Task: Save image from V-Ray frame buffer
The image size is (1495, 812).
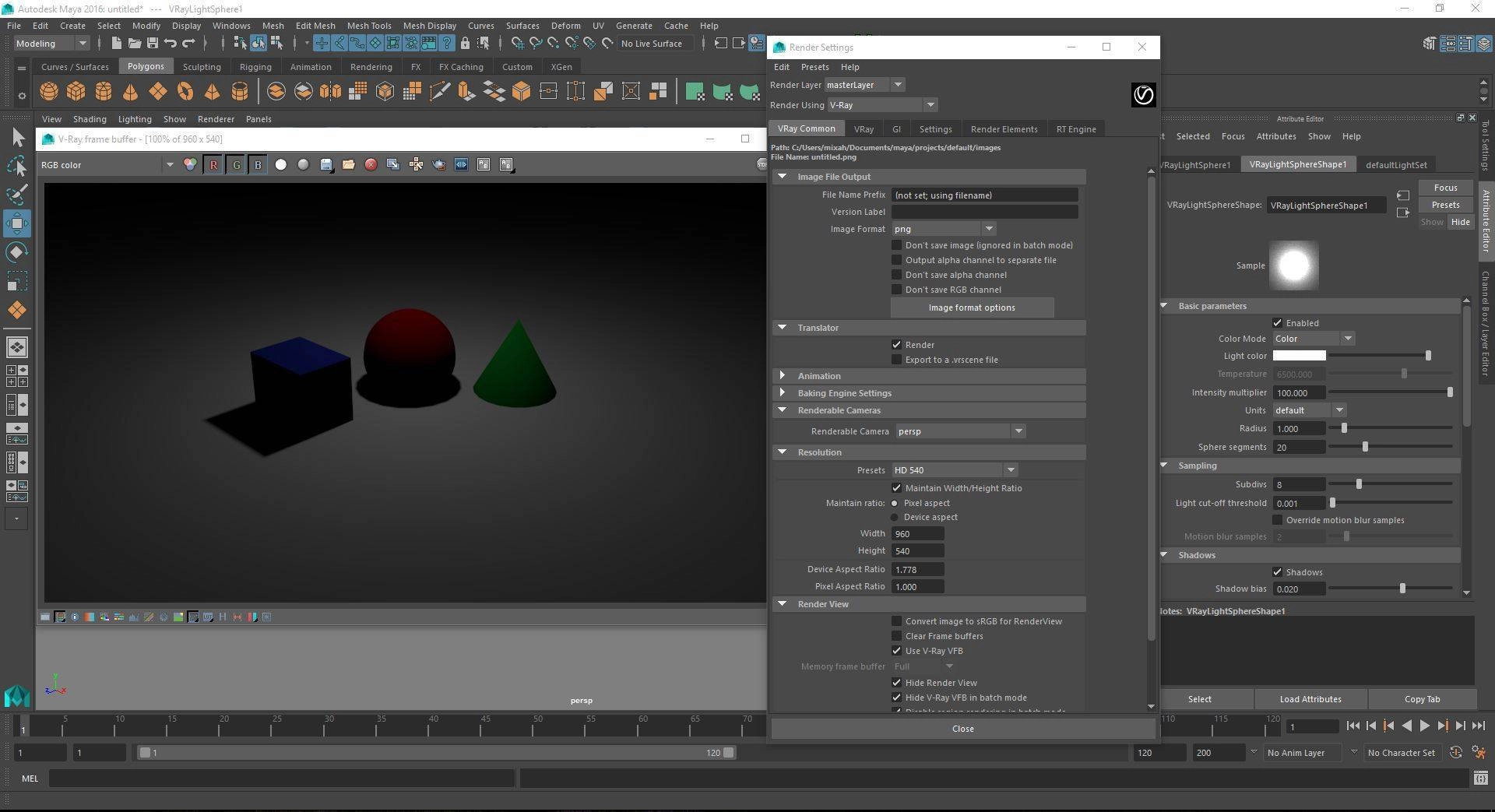Action: [326, 165]
